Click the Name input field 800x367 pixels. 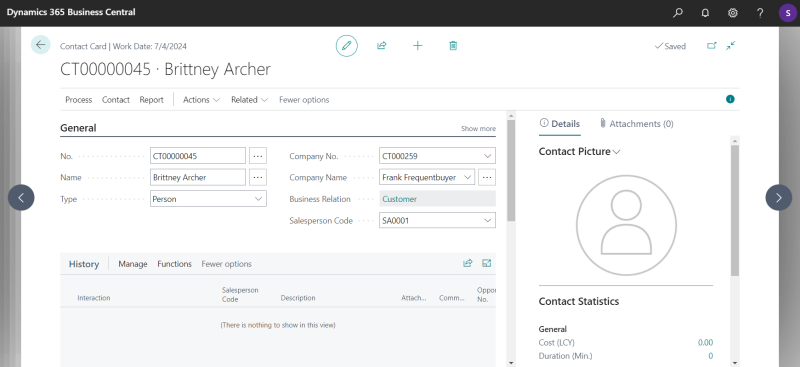tap(198, 177)
